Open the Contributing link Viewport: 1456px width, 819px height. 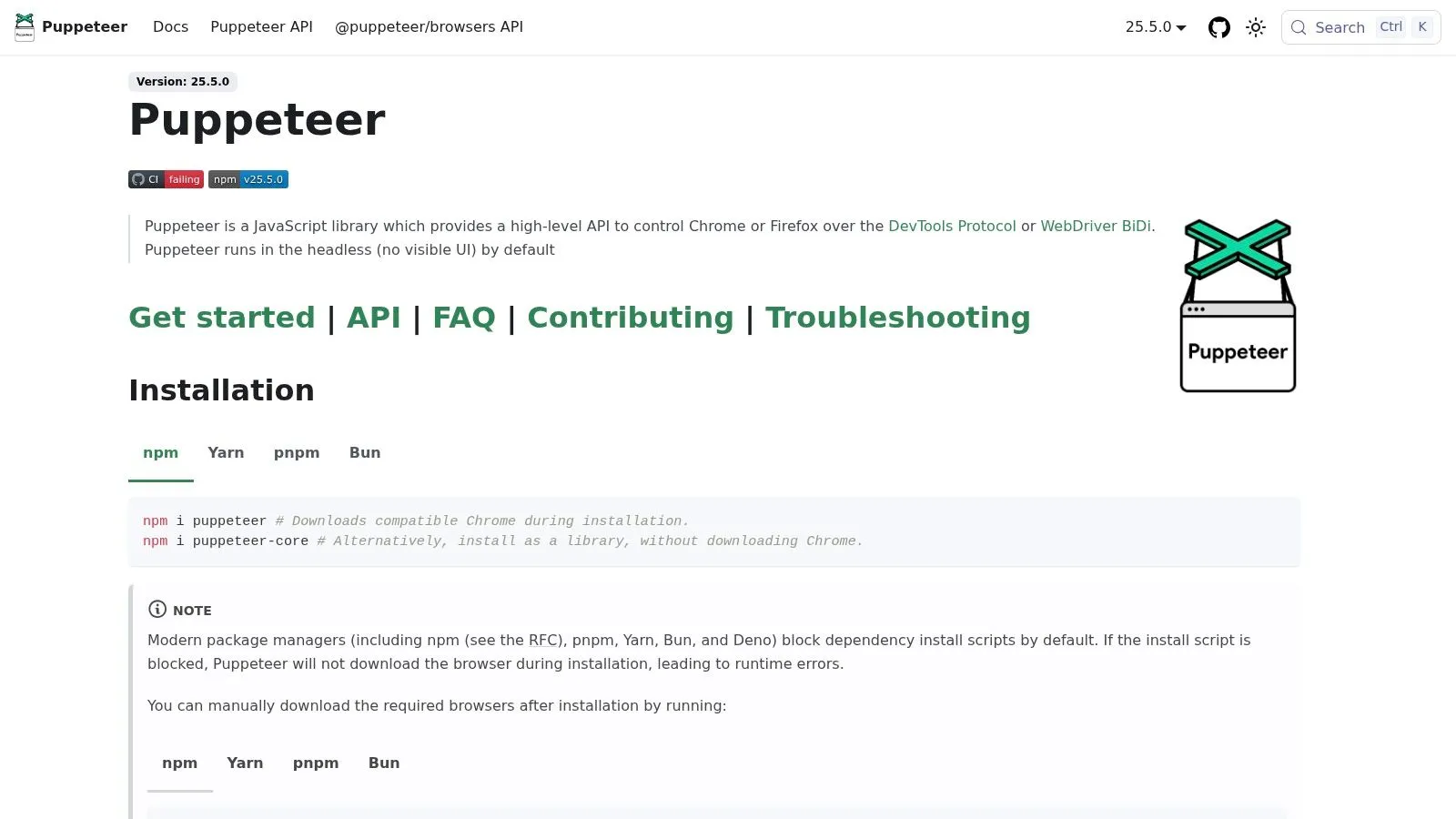(x=631, y=318)
